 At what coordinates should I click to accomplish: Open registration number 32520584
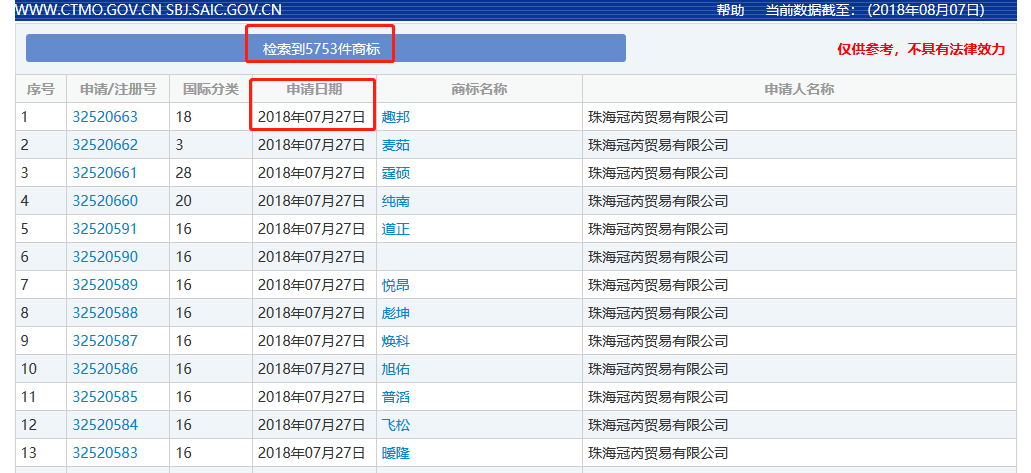click(x=105, y=425)
